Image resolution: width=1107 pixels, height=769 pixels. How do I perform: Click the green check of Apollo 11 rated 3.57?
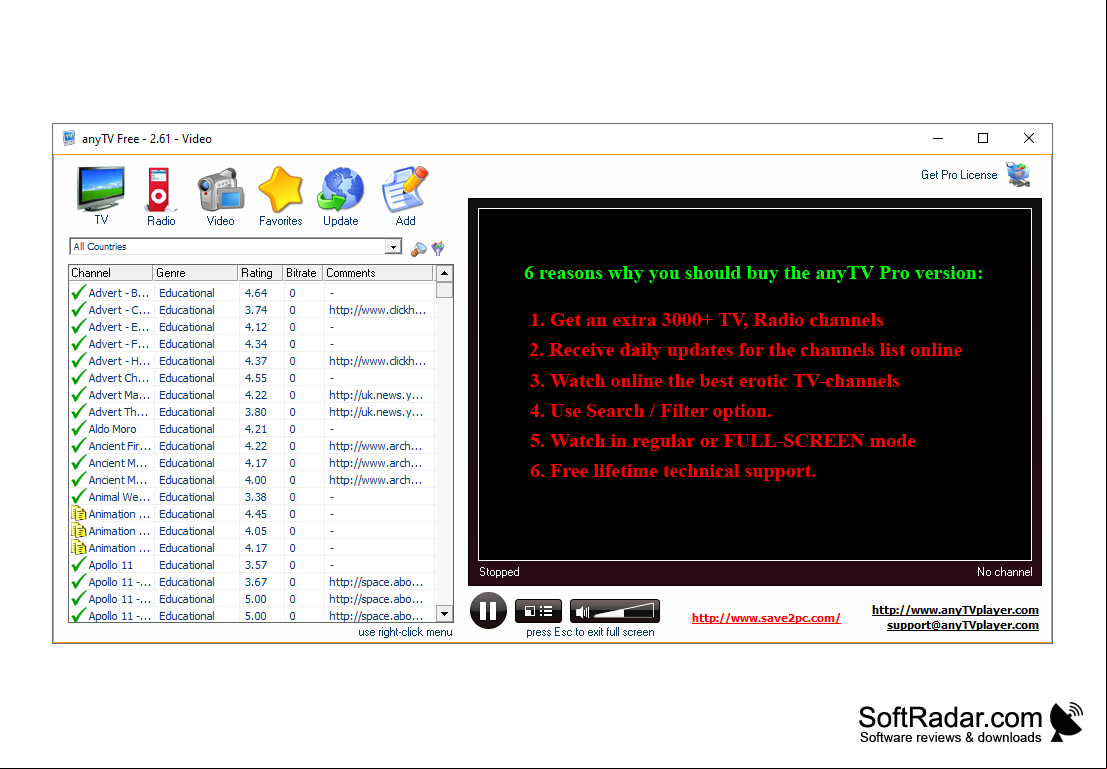pyautogui.click(x=78, y=564)
